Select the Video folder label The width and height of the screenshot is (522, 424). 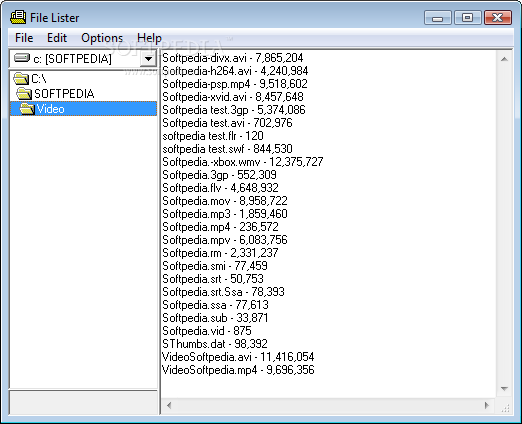pos(50,109)
